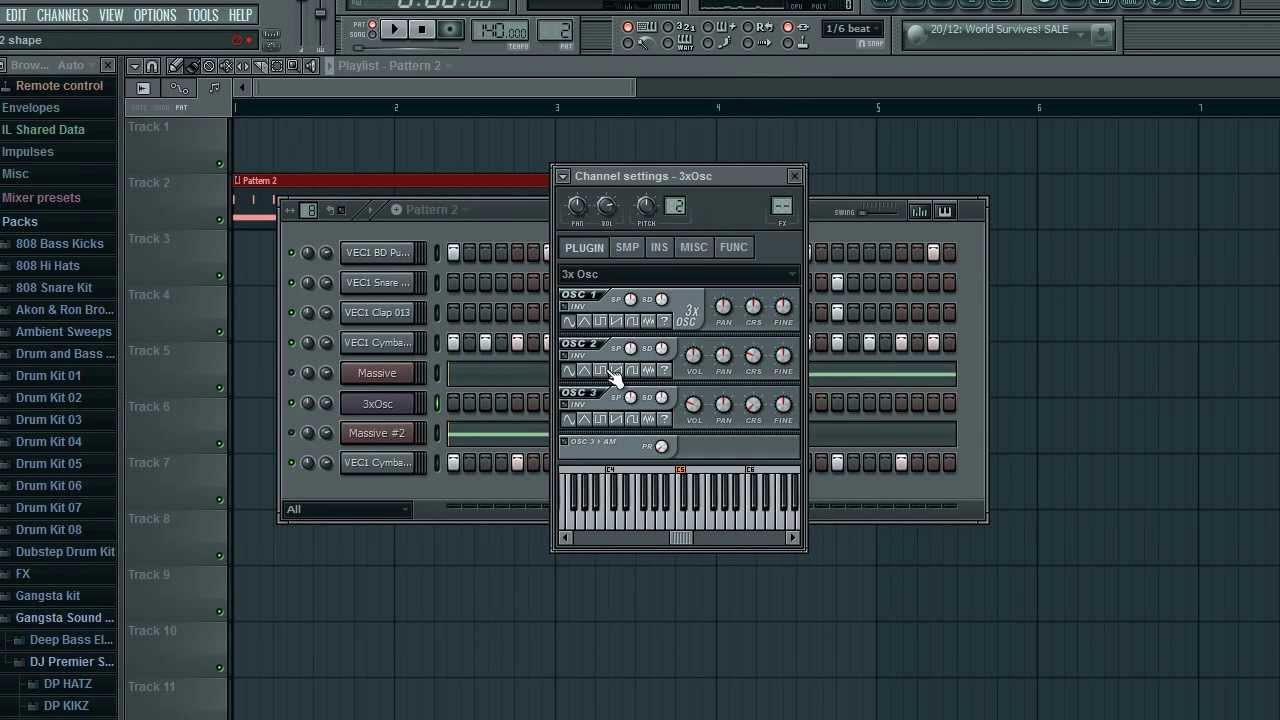Screen dimensions: 1280x720
Task: Select sine wave shape for OSC 1
Action: 568,321
